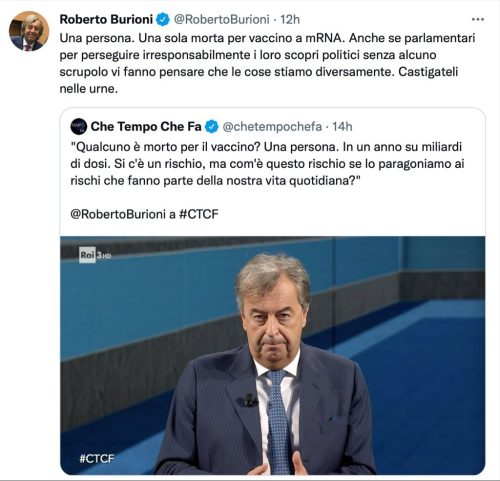The image size is (500, 481).
Task: Open the @chetempochefa handle
Action: pos(272,127)
